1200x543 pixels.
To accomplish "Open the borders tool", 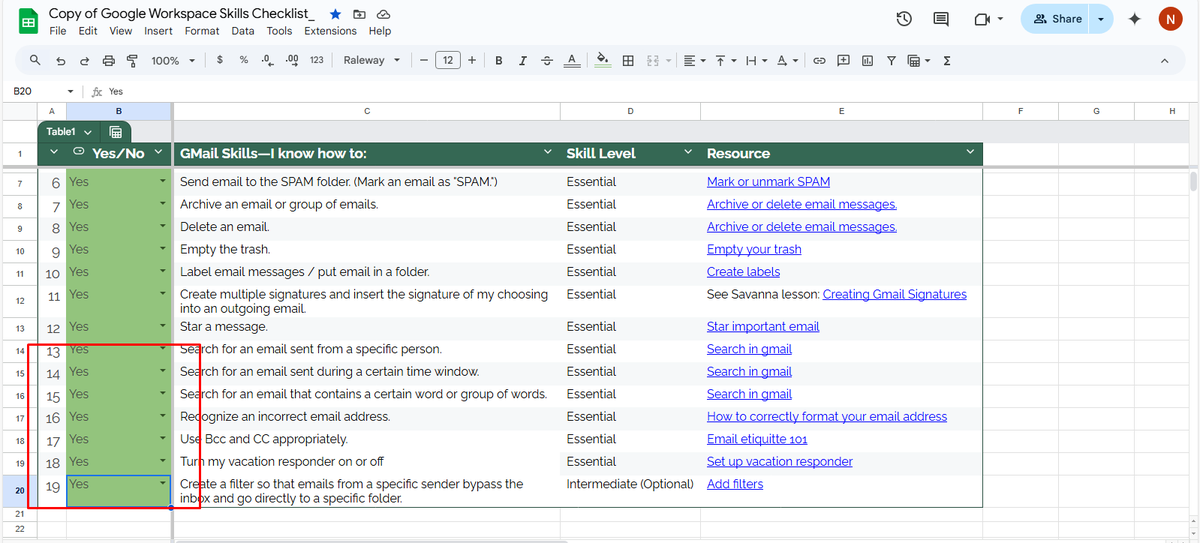I will [x=628, y=60].
